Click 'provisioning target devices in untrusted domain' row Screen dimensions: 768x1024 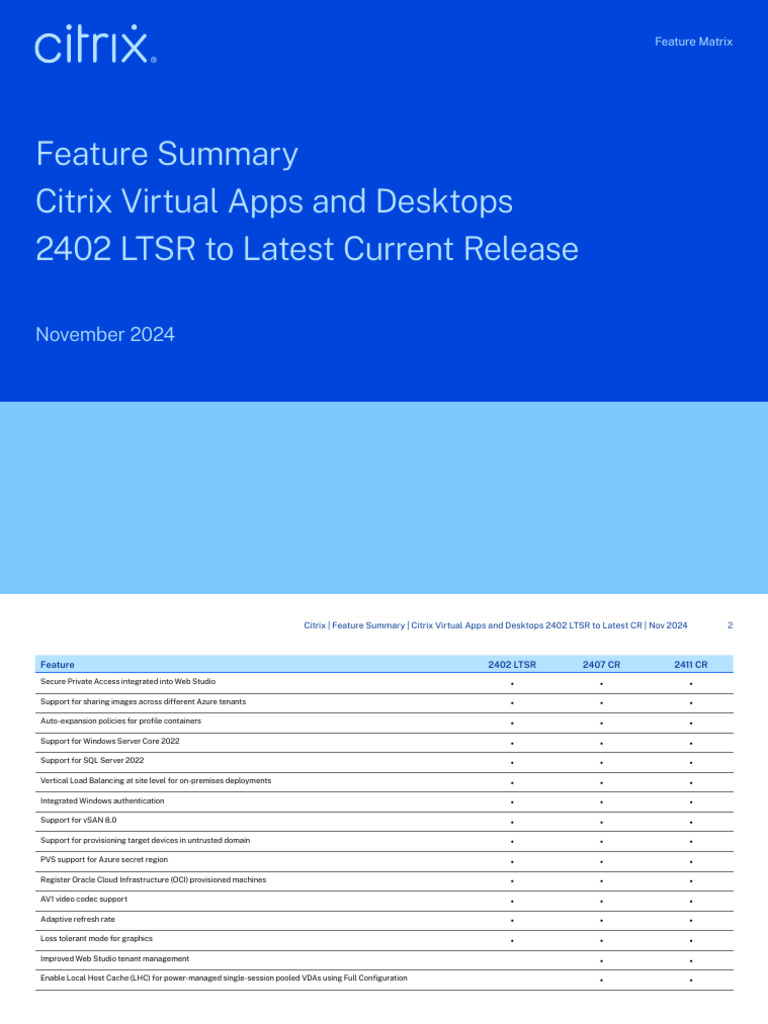pos(384,841)
